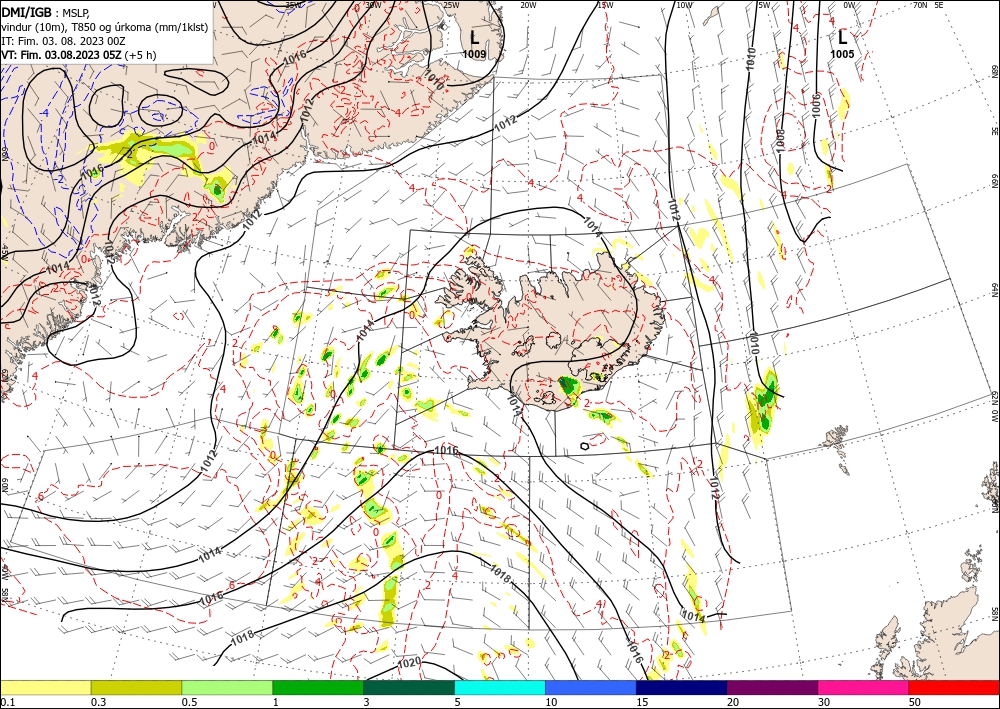Click the 25W longitude label
This screenshot has height=709, width=1000.
450,5
